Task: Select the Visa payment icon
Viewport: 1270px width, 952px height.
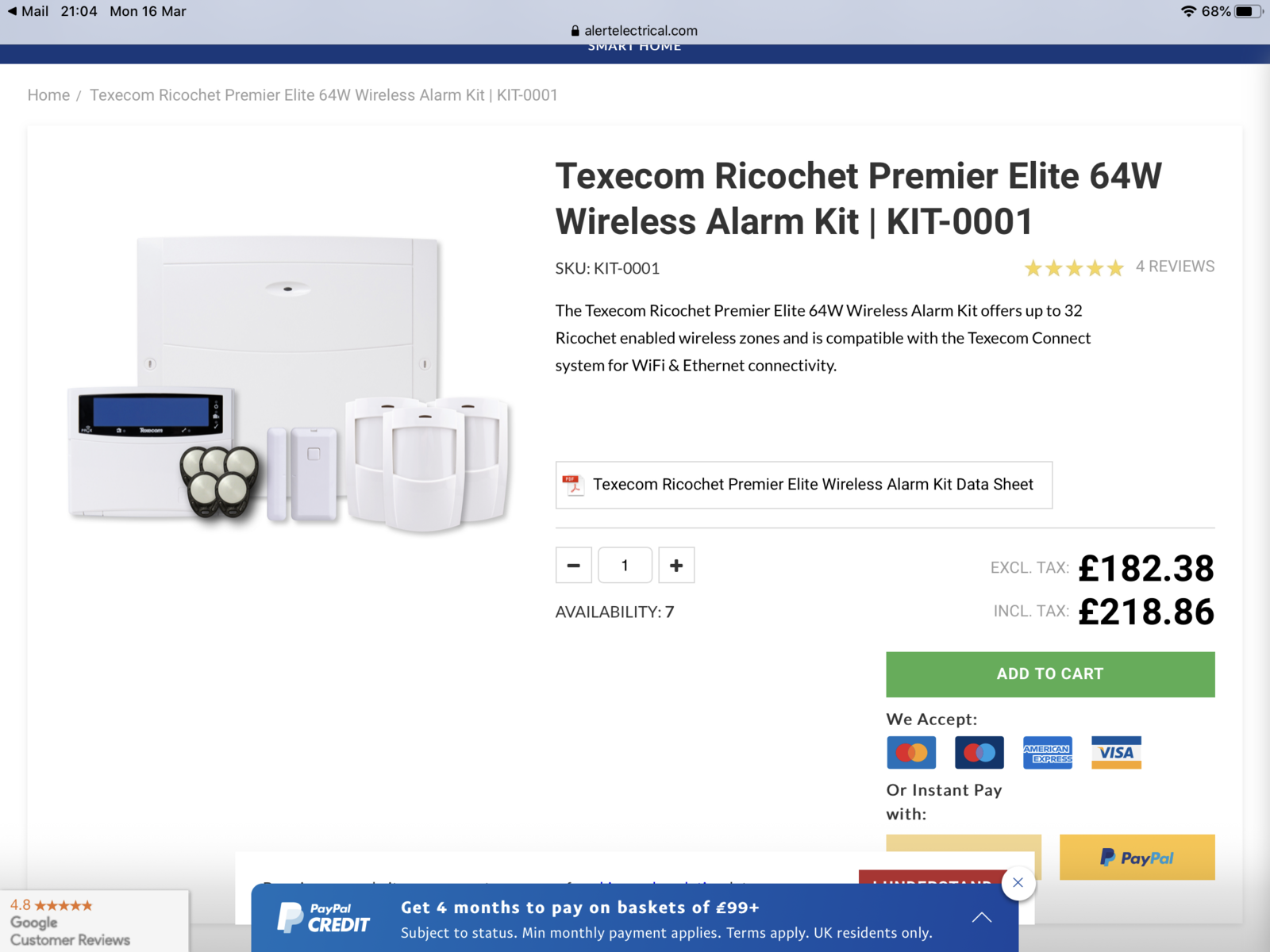Action: click(x=1116, y=752)
